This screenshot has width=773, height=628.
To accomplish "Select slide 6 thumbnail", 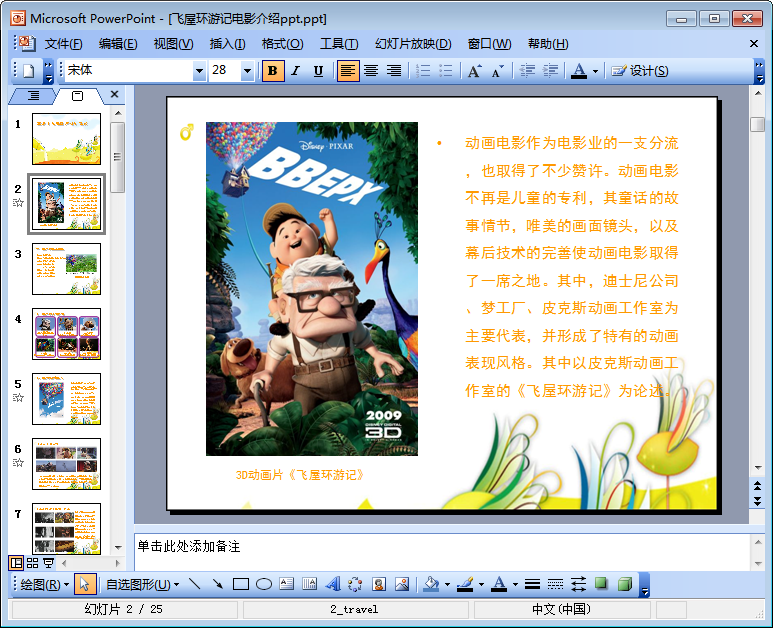I will (x=66, y=464).
